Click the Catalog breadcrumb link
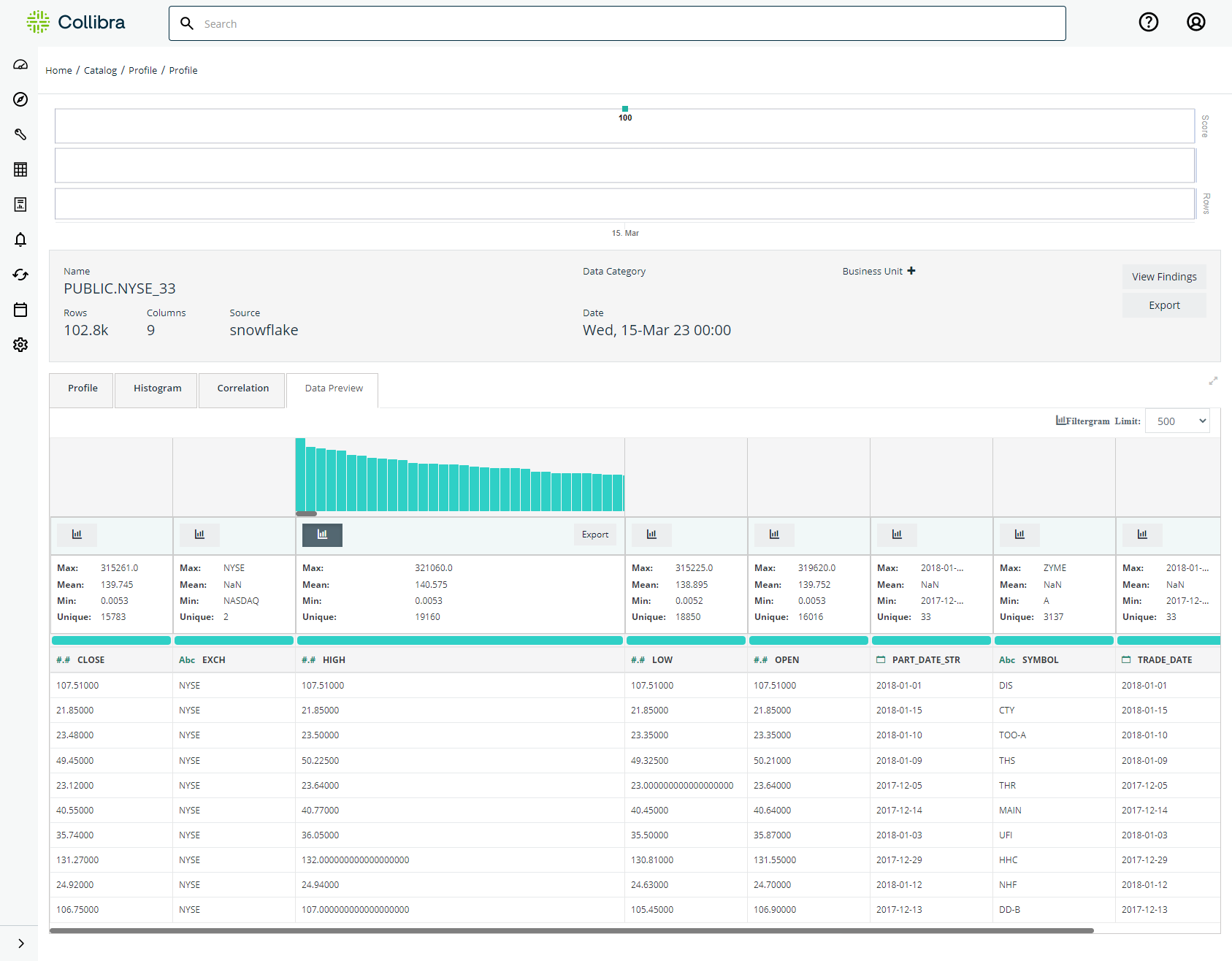 [x=100, y=70]
